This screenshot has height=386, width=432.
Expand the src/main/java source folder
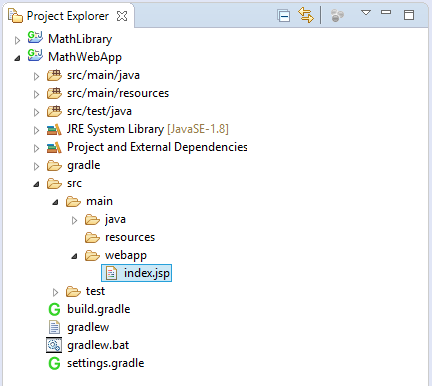click(x=36, y=76)
